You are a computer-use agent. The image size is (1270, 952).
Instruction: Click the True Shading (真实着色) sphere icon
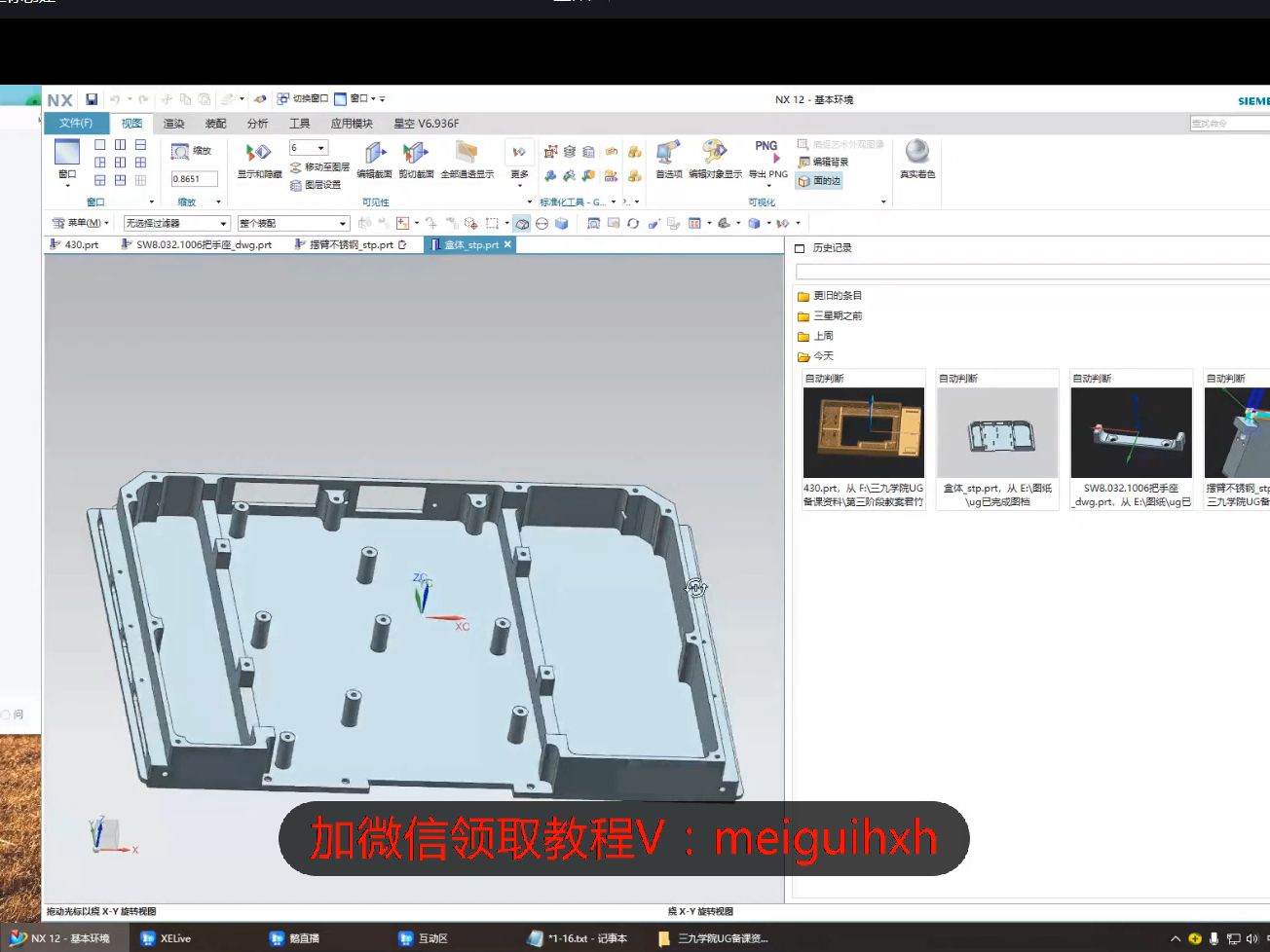pos(917,160)
